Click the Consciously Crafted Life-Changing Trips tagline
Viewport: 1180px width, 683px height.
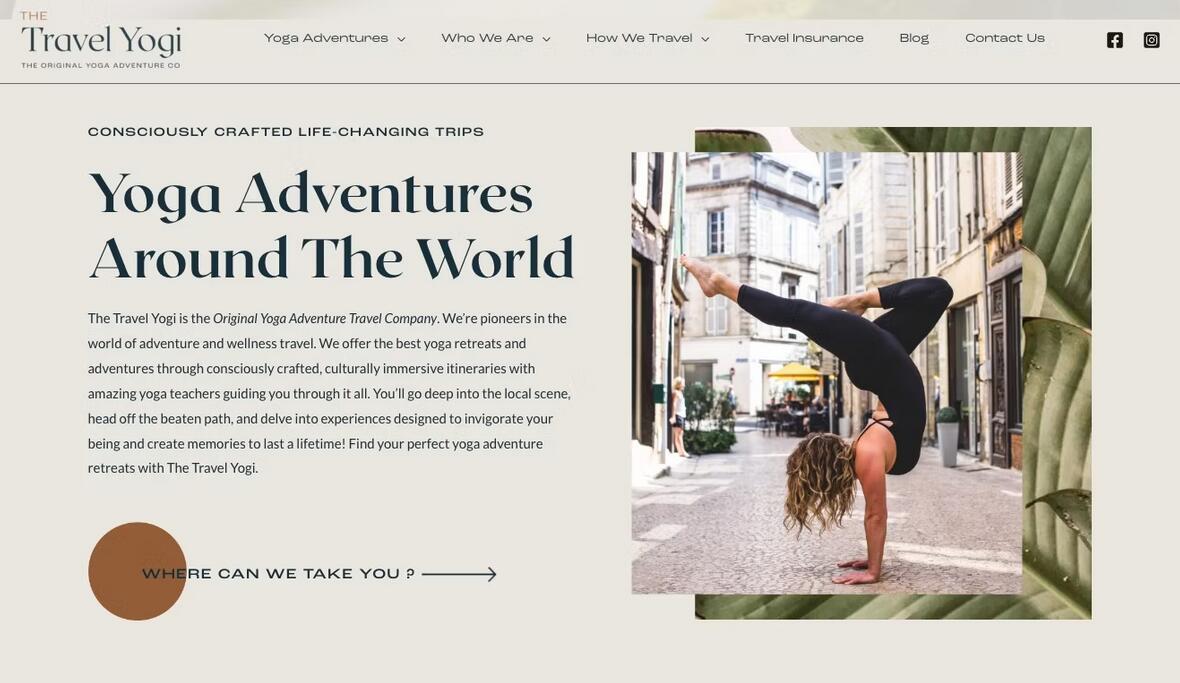(286, 132)
